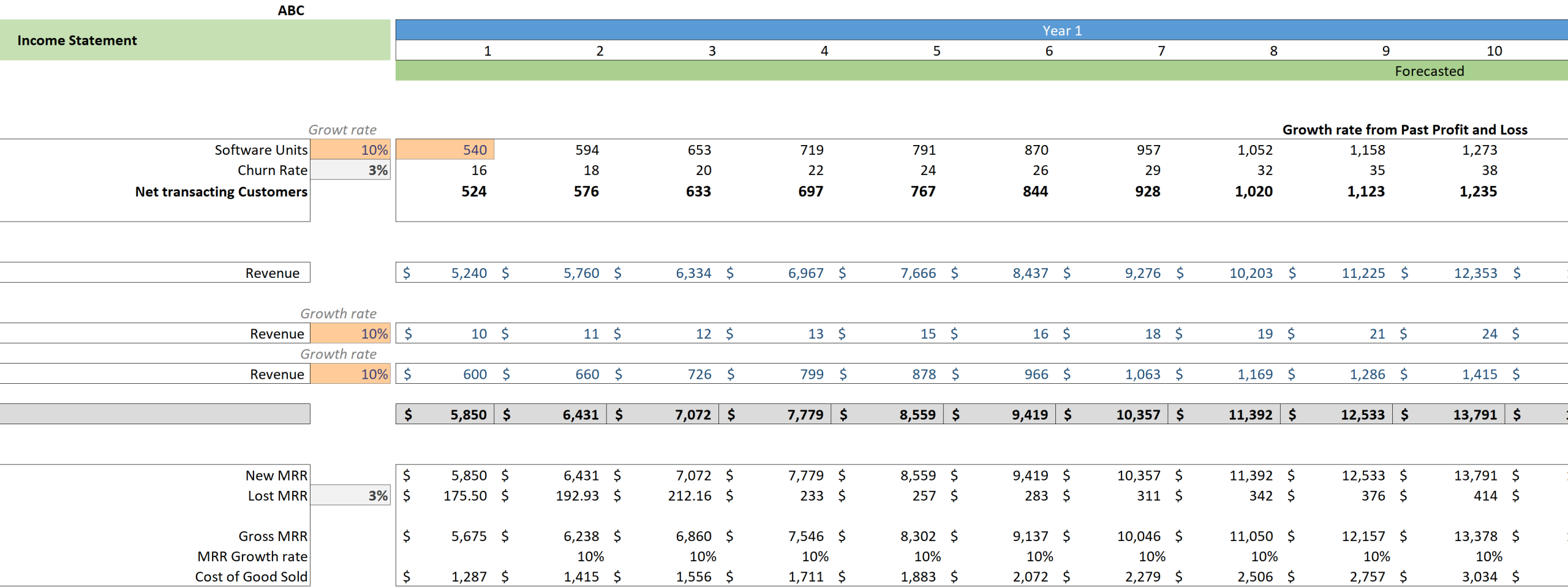This screenshot has width=1568, height=587.
Task: Click the Revenue value 5,240
Action: pyautogui.click(x=469, y=273)
